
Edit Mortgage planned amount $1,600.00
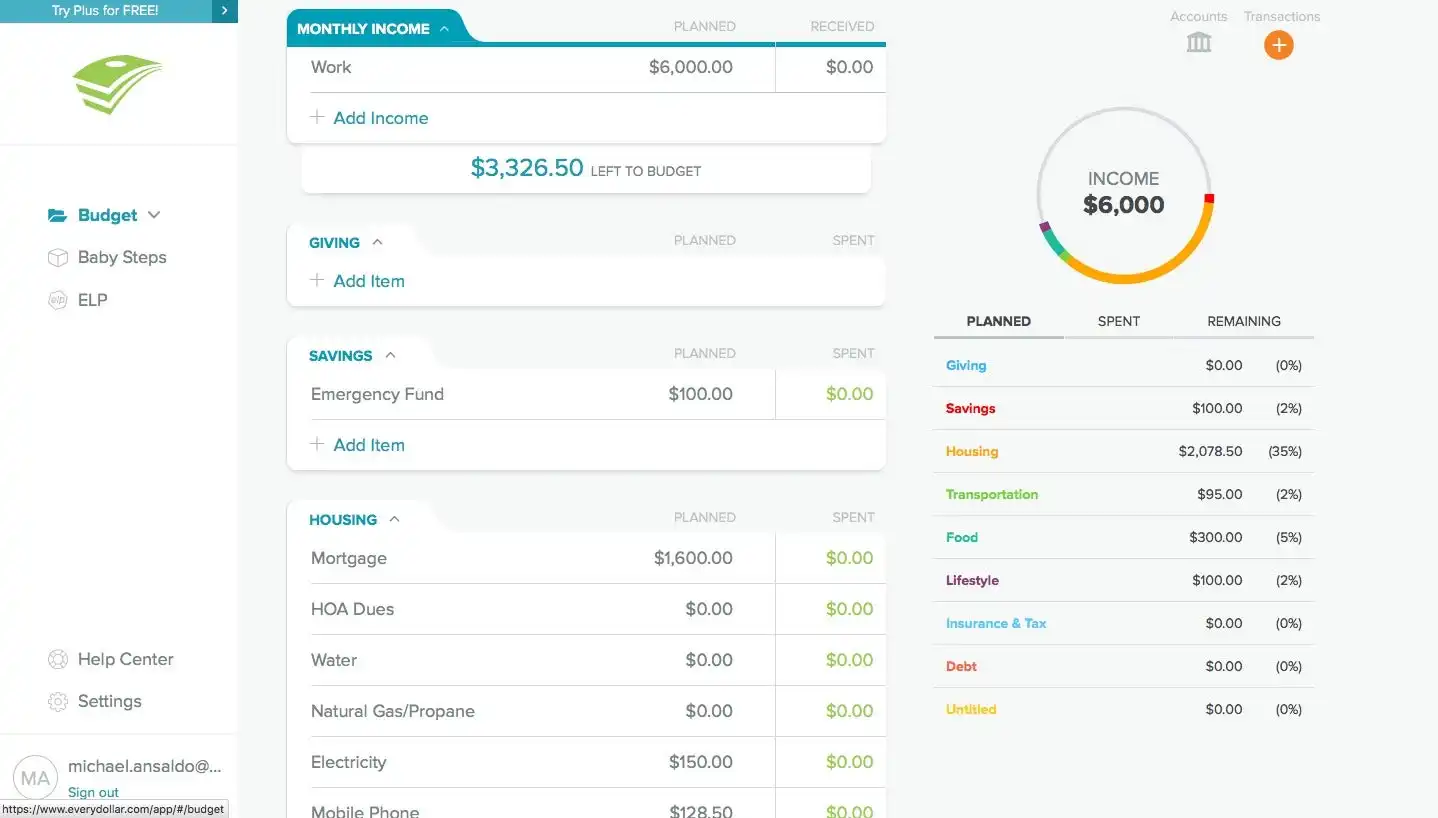tap(693, 558)
